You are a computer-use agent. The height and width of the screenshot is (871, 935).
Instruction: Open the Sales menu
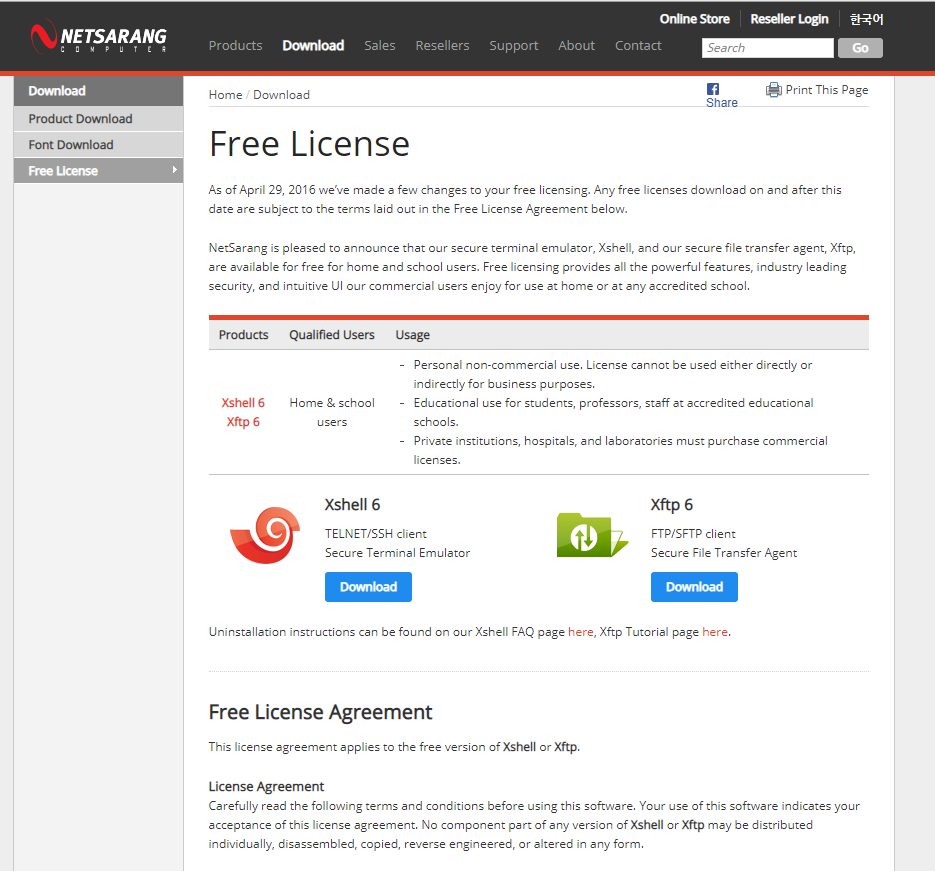pyautogui.click(x=380, y=45)
